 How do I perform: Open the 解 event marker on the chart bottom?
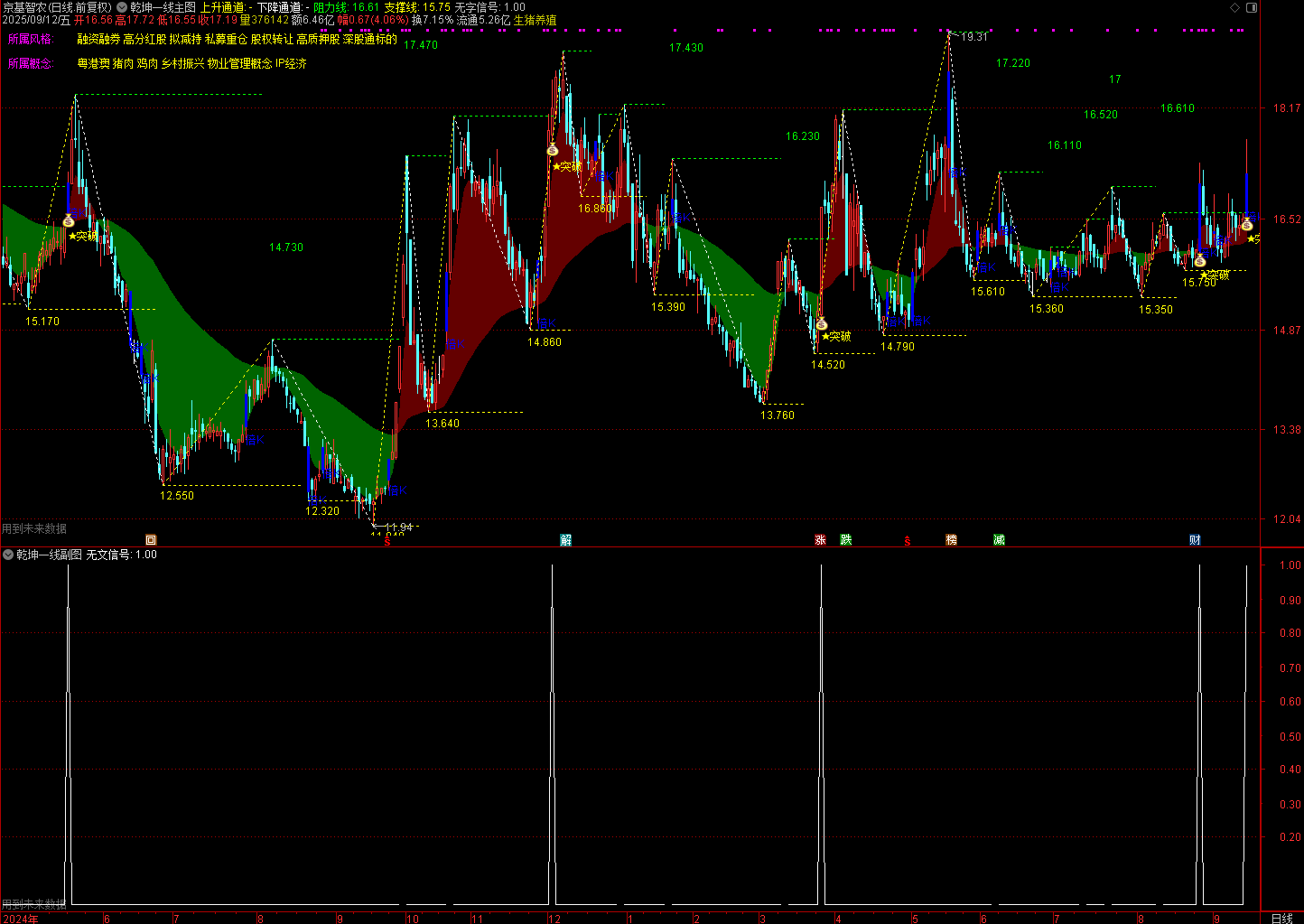566,540
